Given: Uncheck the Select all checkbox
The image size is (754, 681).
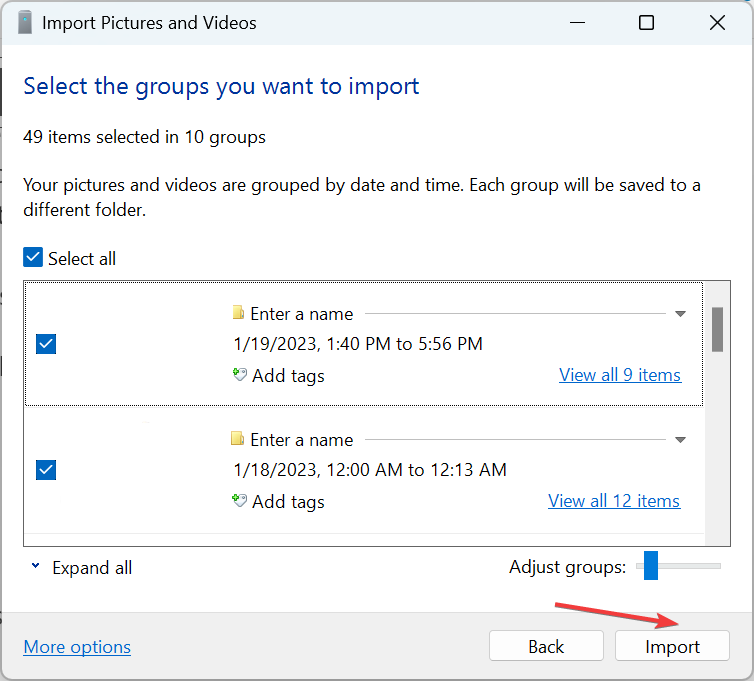Looking at the screenshot, I should (33, 257).
